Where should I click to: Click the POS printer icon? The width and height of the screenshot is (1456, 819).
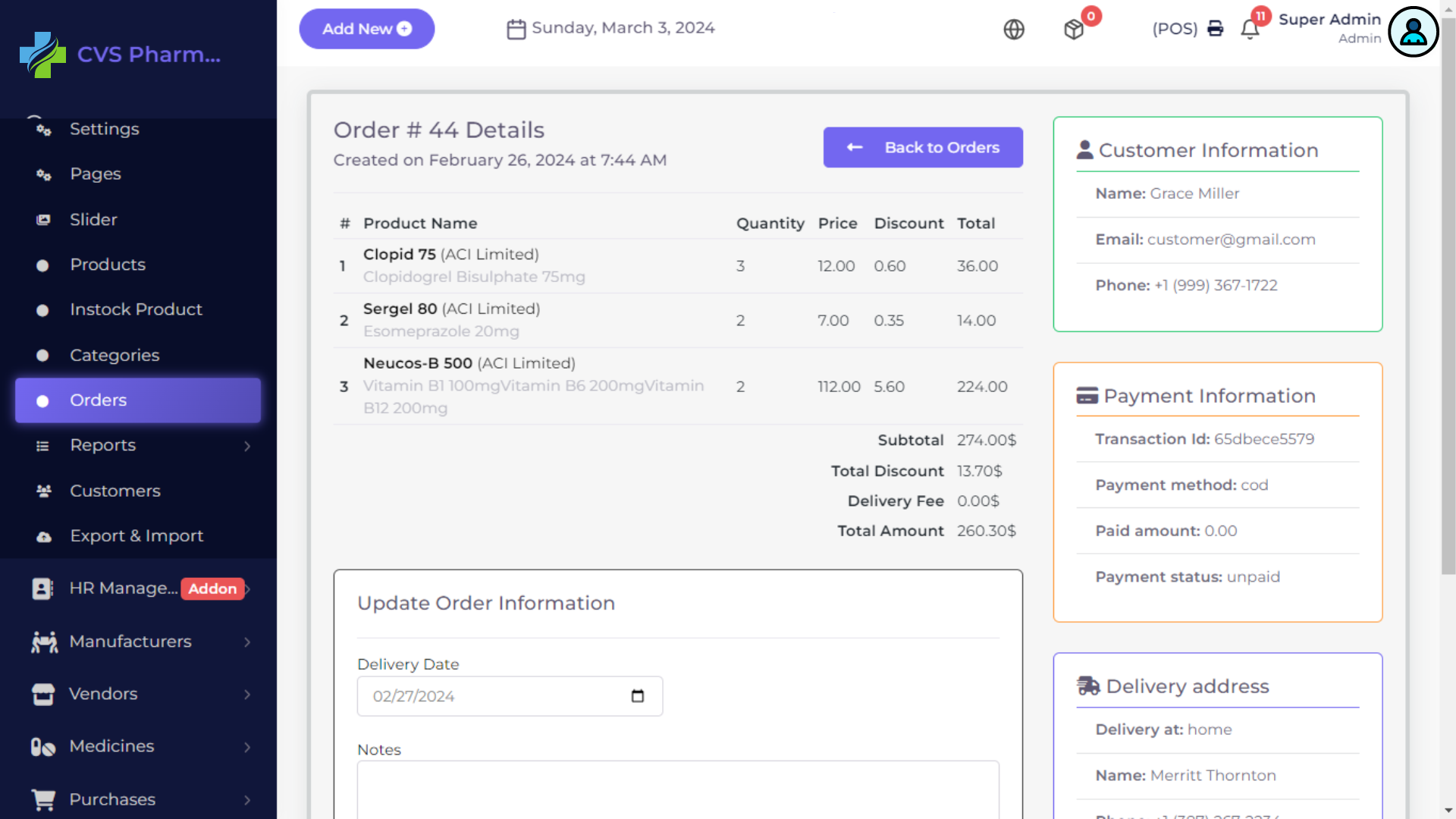[1215, 29]
